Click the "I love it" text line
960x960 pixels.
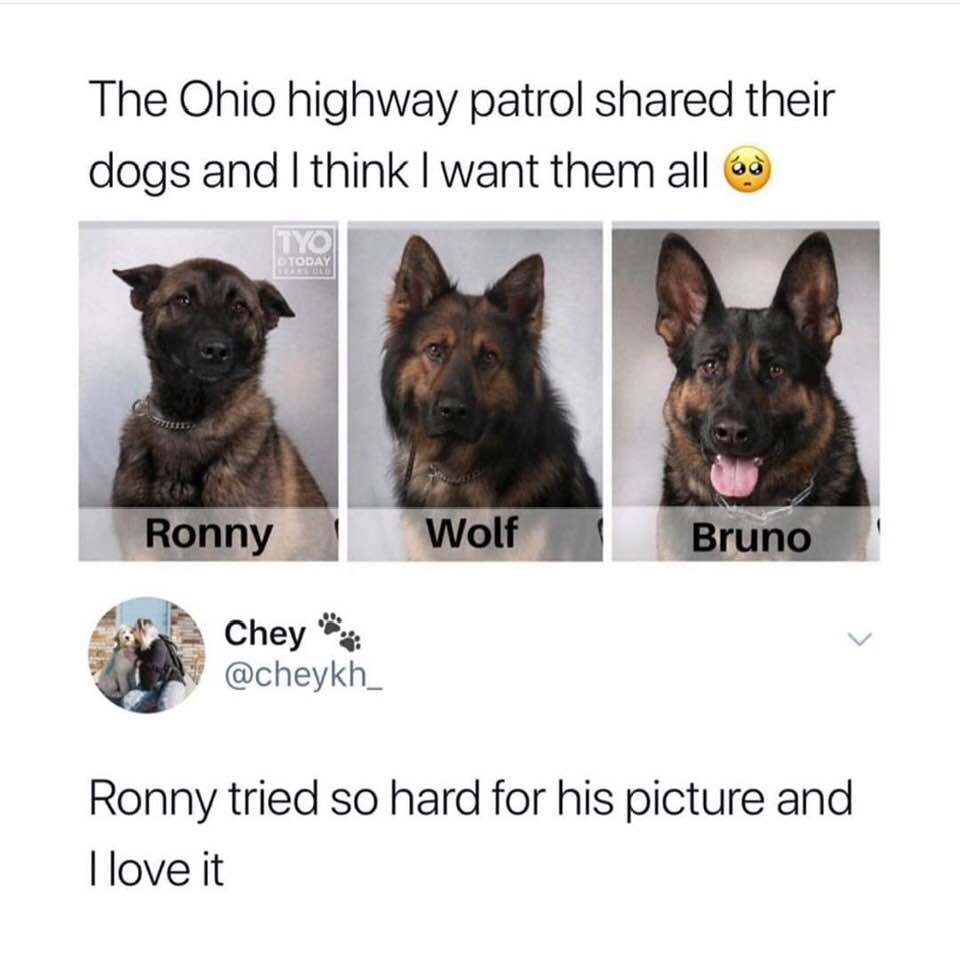(x=157, y=869)
